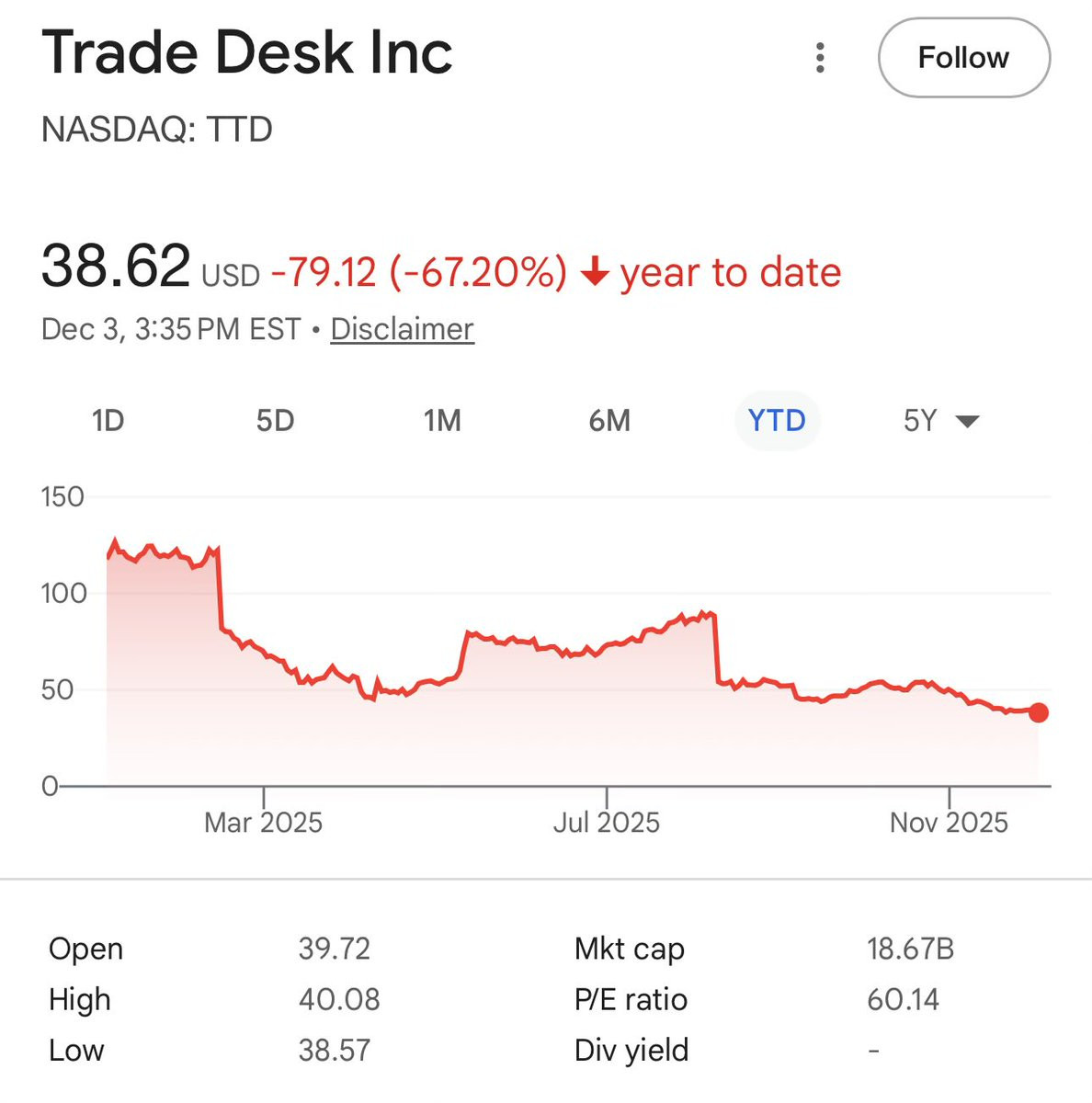Screen dimensions: 1092x1103
Task: Click the Trade Desk Inc title
Action: coord(247,52)
